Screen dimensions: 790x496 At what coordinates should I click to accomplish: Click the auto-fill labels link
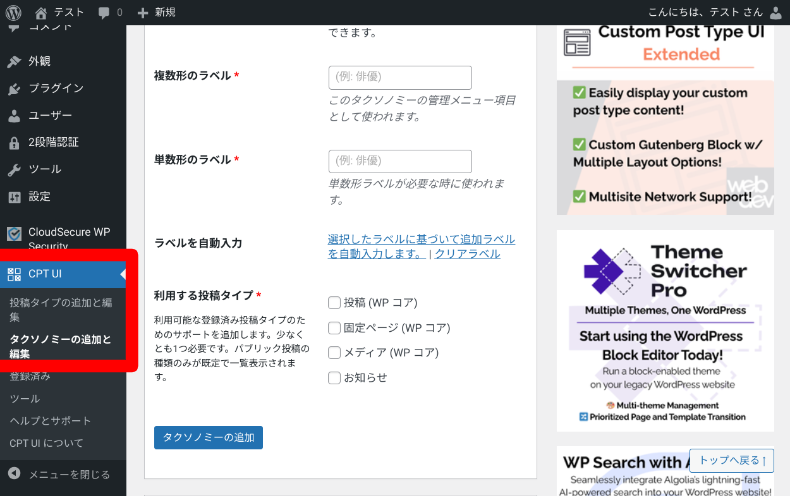(x=421, y=246)
